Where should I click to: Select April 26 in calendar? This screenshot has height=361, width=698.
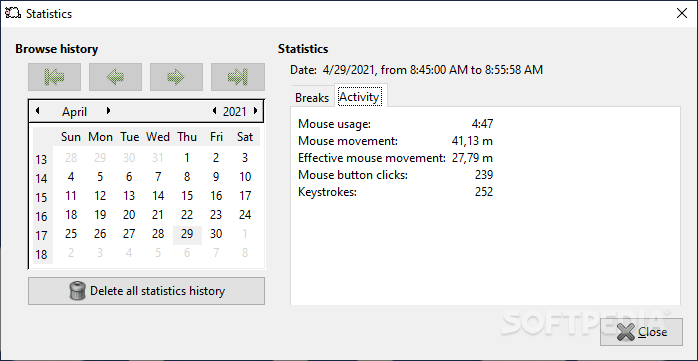(100, 234)
